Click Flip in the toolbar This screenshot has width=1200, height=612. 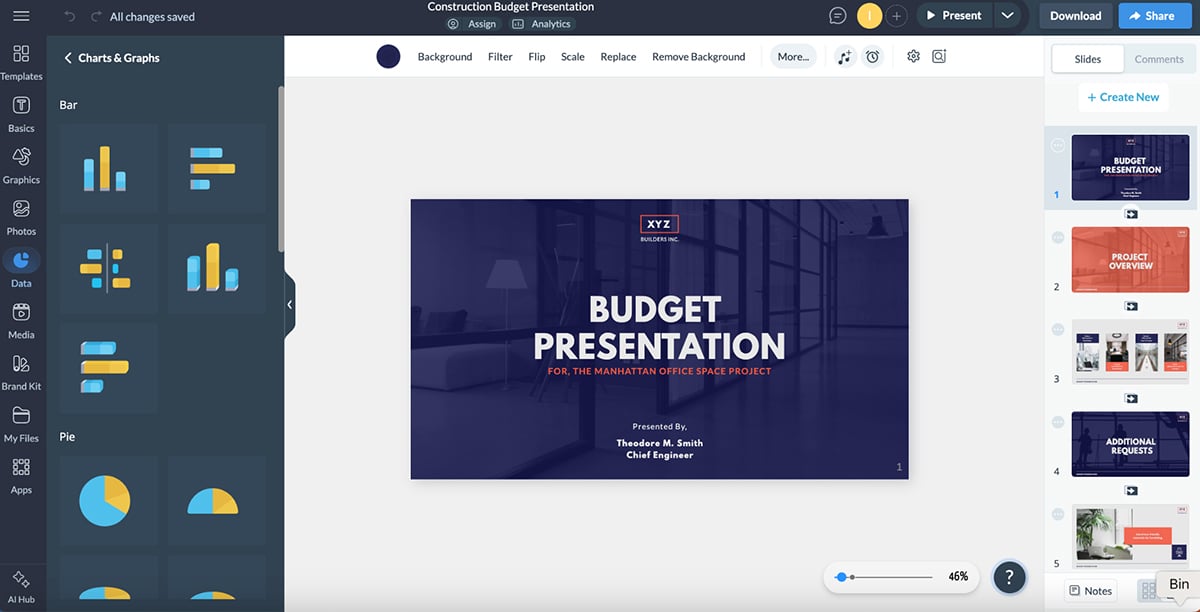coord(537,57)
